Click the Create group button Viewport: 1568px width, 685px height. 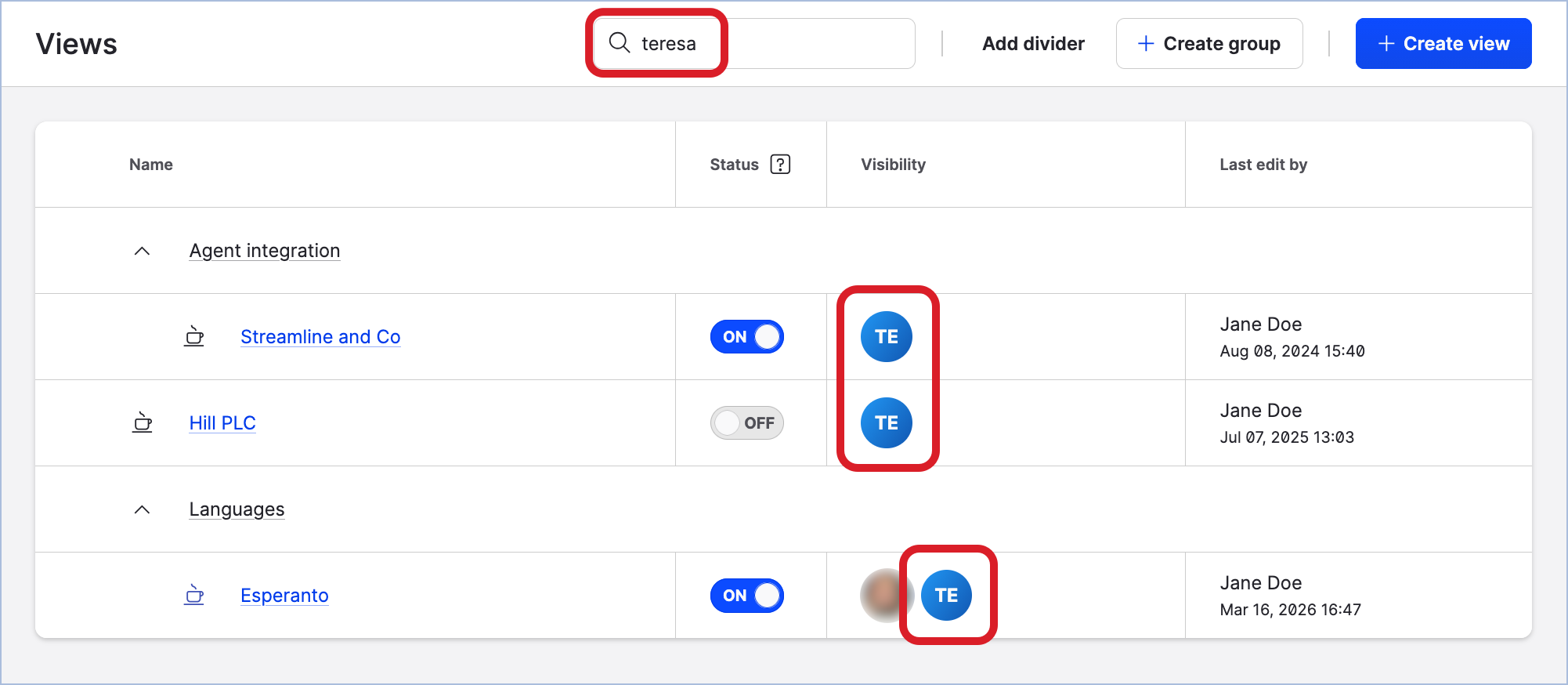[x=1209, y=44]
